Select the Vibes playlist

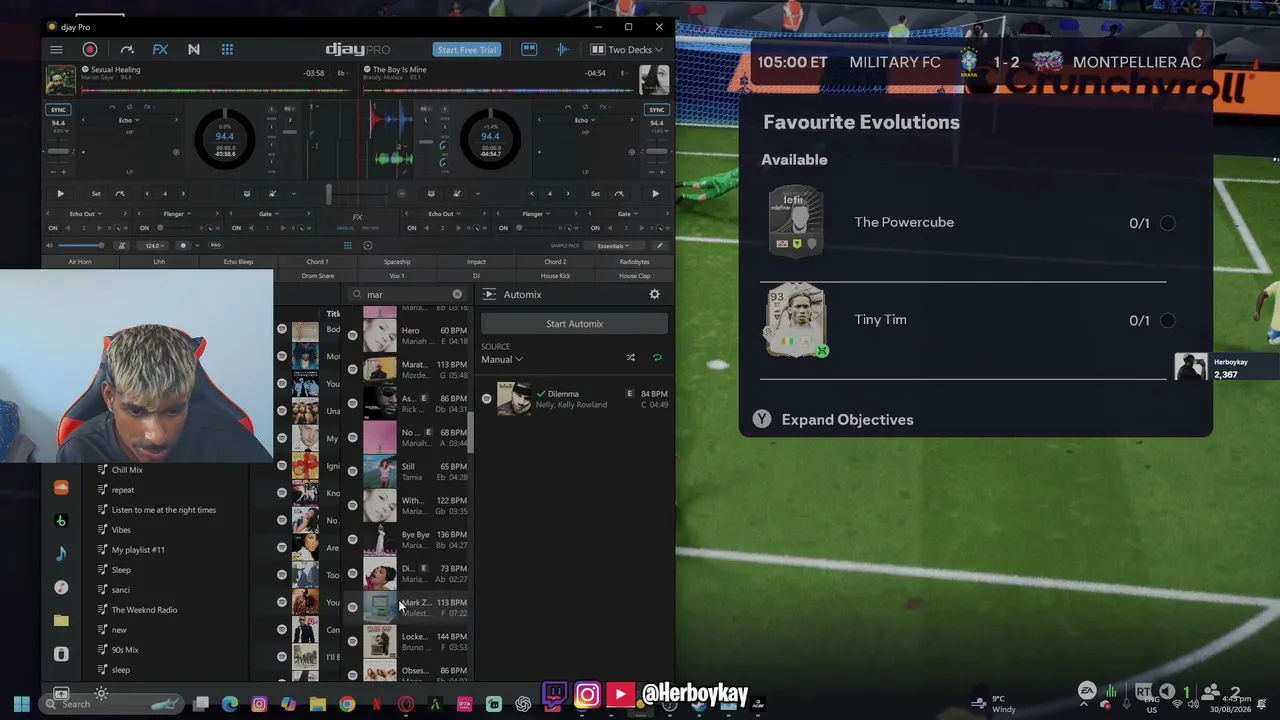pos(121,530)
